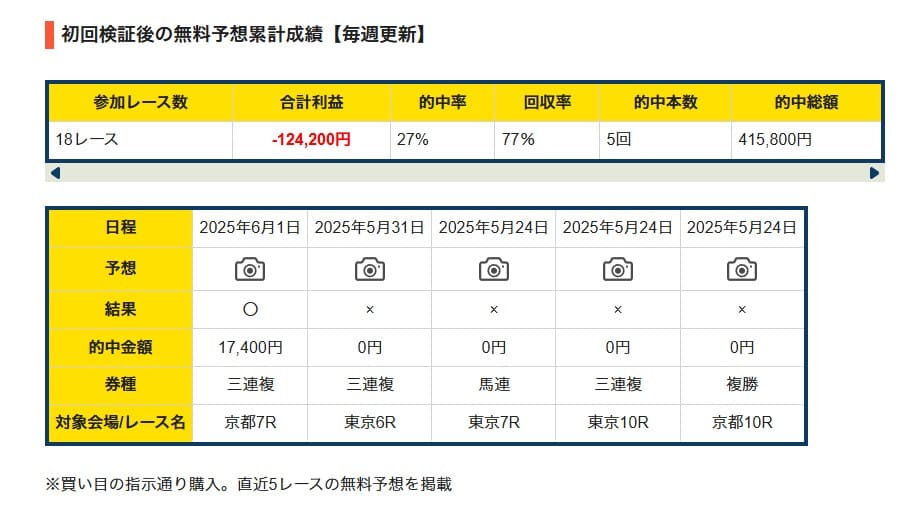
Task: Select the 的中本数 column header
Action: click(x=665, y=102)
